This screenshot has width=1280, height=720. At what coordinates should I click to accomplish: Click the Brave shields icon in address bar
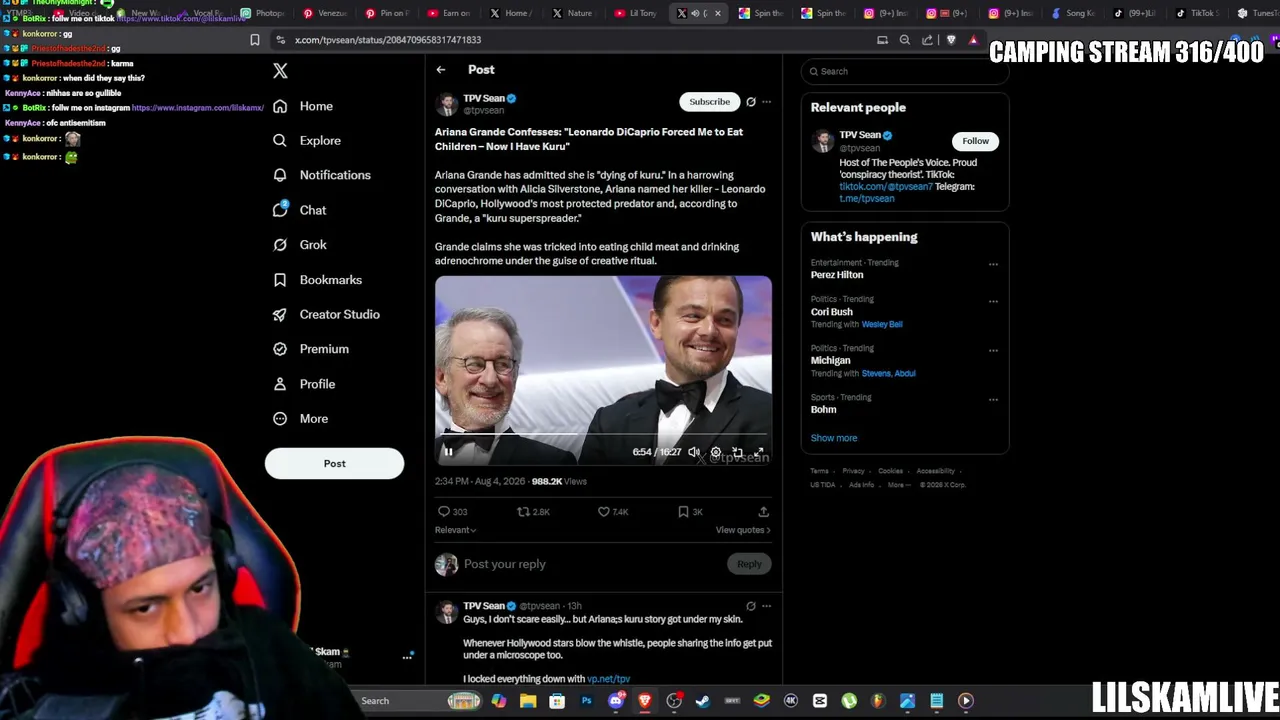point(951,40)
